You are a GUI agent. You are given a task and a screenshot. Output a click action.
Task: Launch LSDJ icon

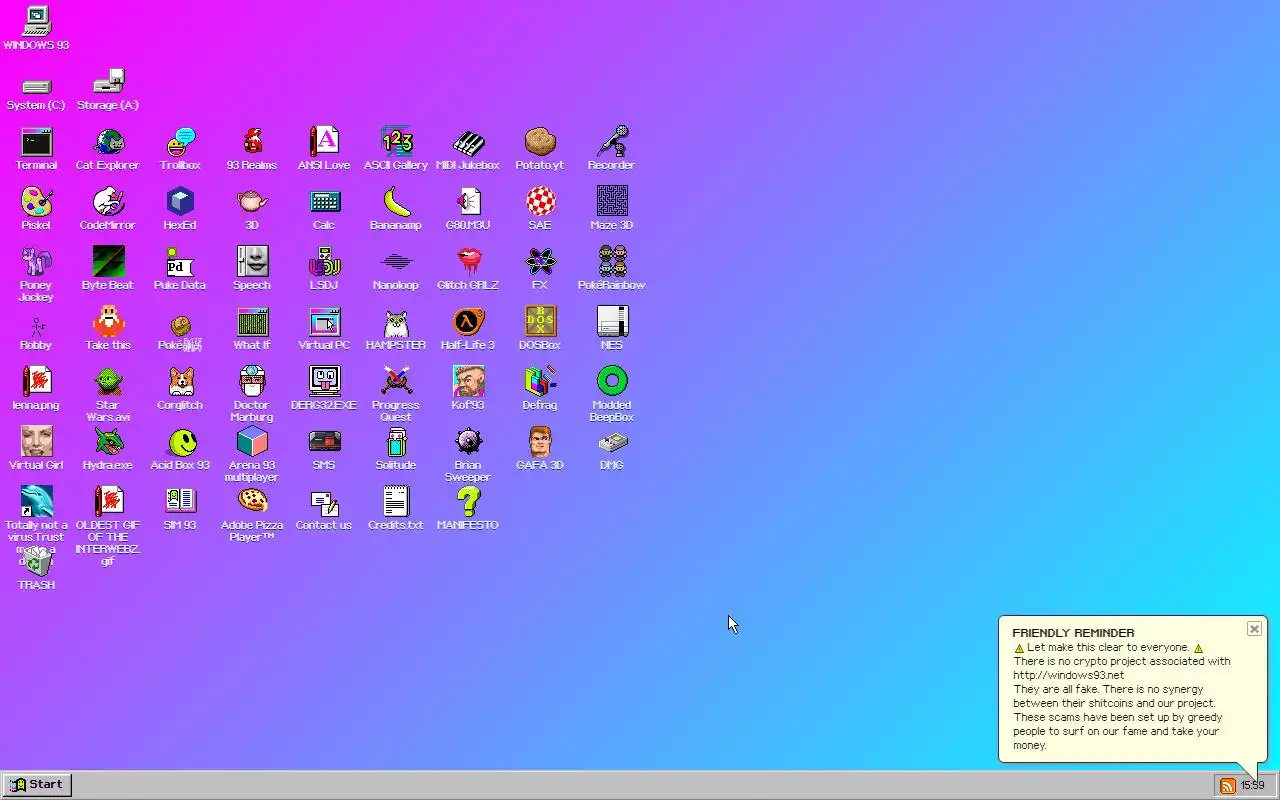pos(324,262)
